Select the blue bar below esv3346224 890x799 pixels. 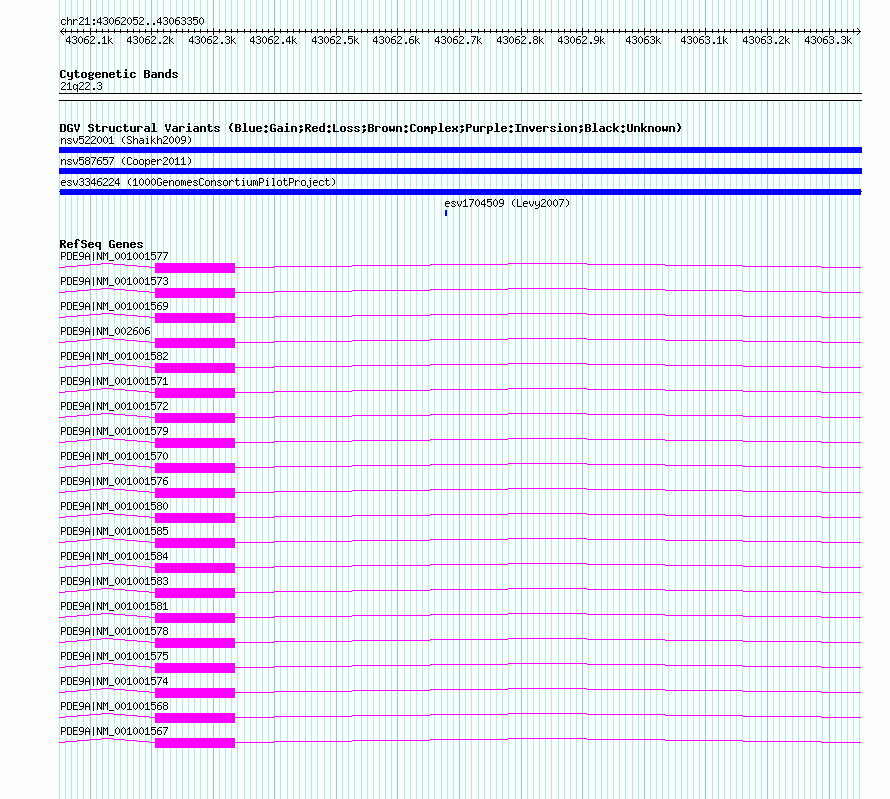point(460,192)
